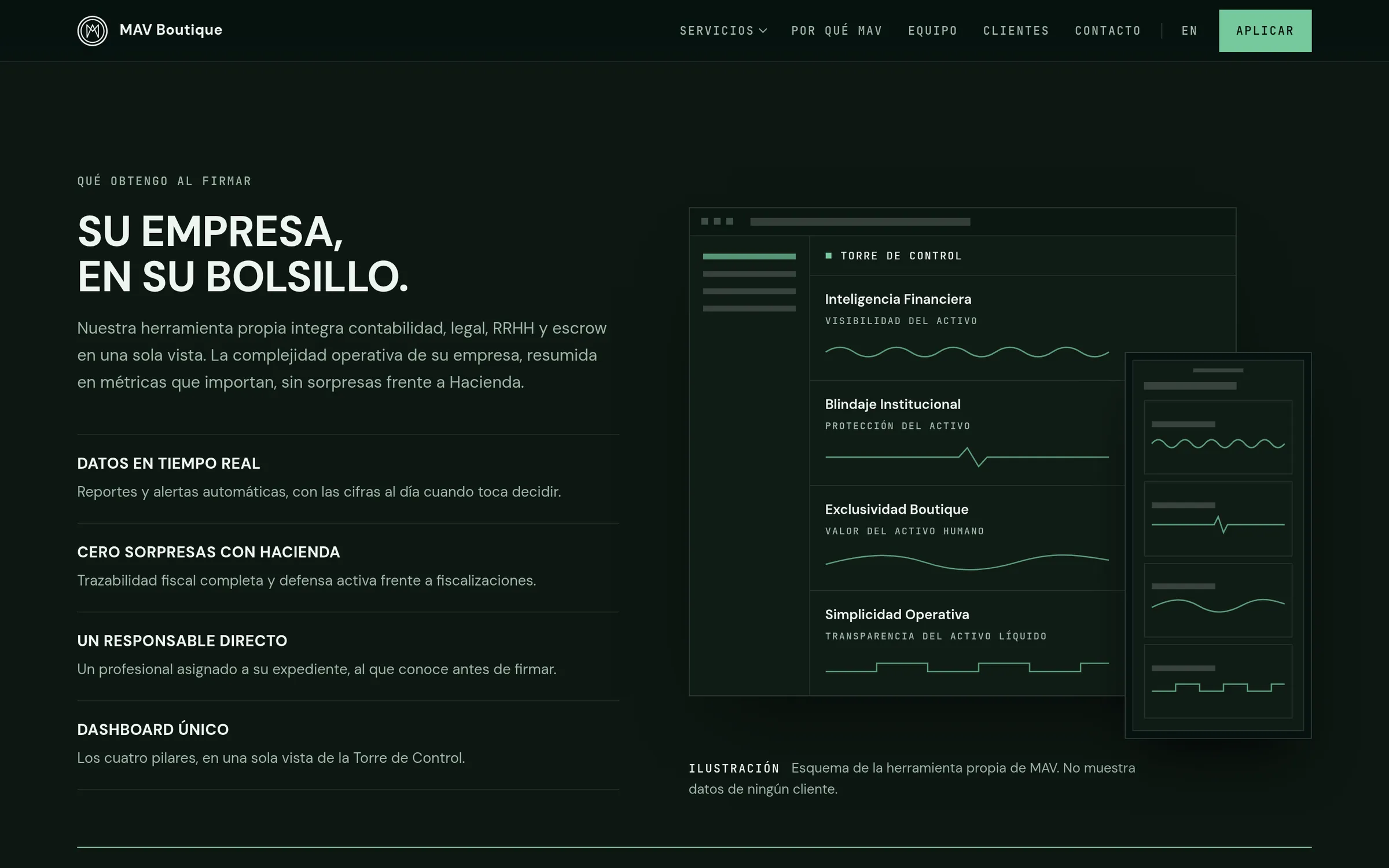
Task: Click the mobile mockup card with square wave
Action: pyautogui.click(x=1218, y=682)
